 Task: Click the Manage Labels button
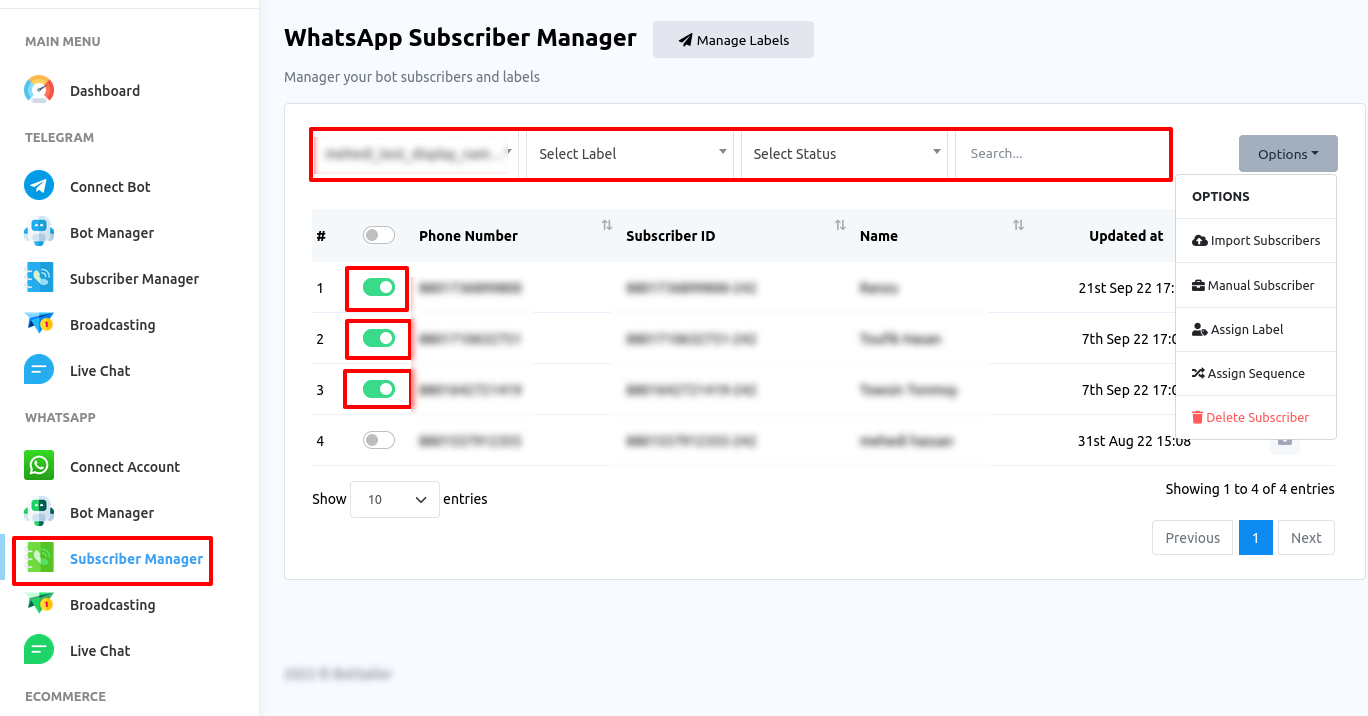733,40
